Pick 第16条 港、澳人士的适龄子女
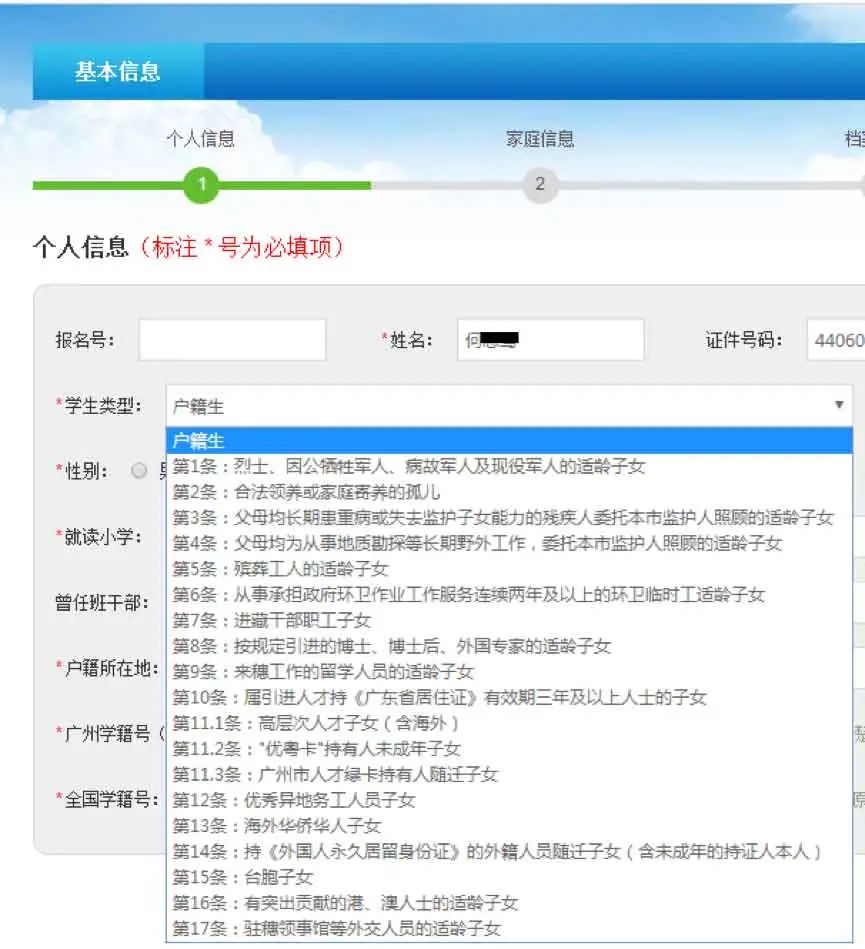Screen dimensions: 865x949 [509, 904]
